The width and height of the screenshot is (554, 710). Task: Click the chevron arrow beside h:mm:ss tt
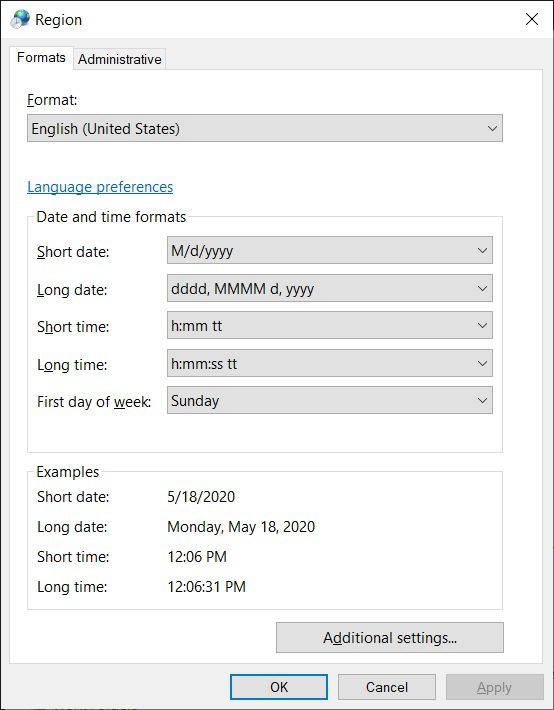(482, 363)
